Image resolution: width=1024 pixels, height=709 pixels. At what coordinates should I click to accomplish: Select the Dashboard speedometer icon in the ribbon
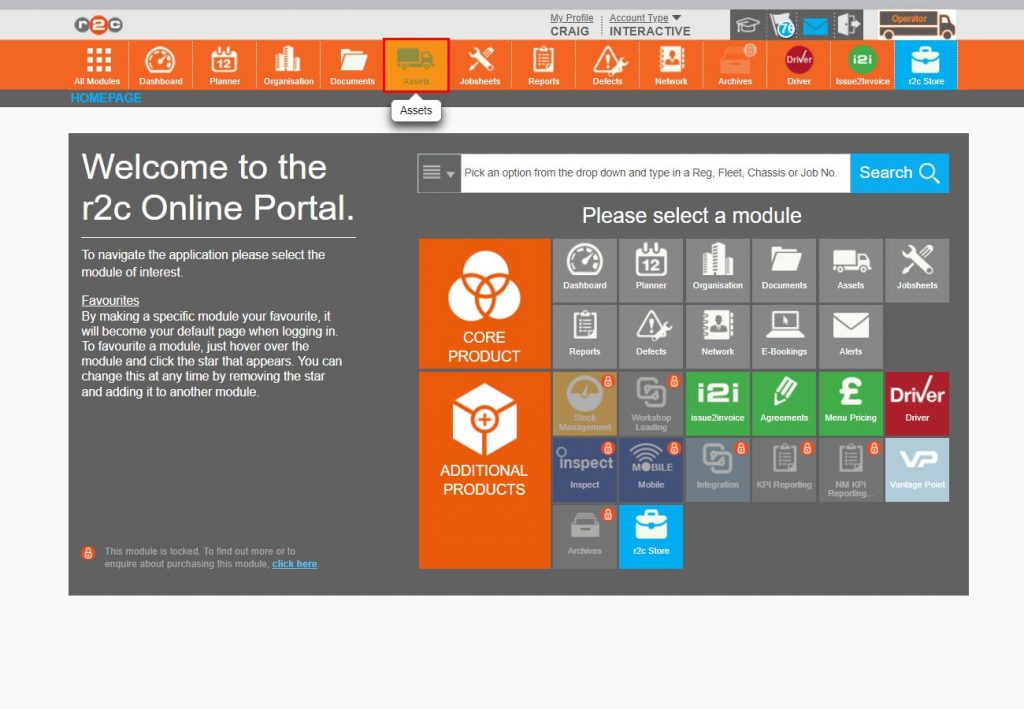click(160, 63)
